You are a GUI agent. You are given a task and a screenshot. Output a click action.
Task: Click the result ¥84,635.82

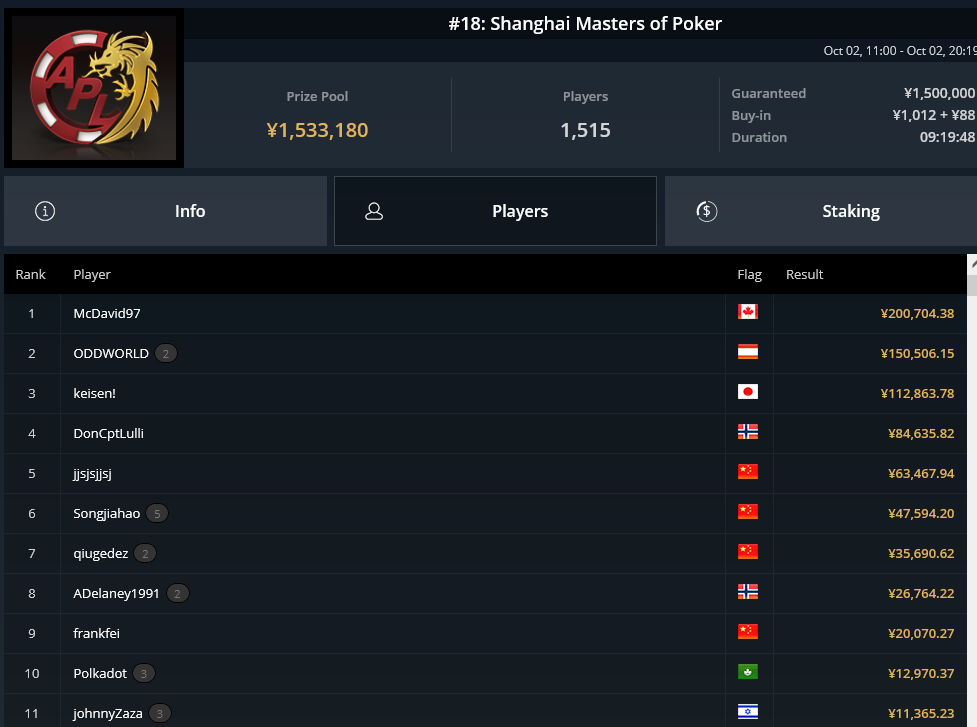pyautogui.click(x=921, y=433)
